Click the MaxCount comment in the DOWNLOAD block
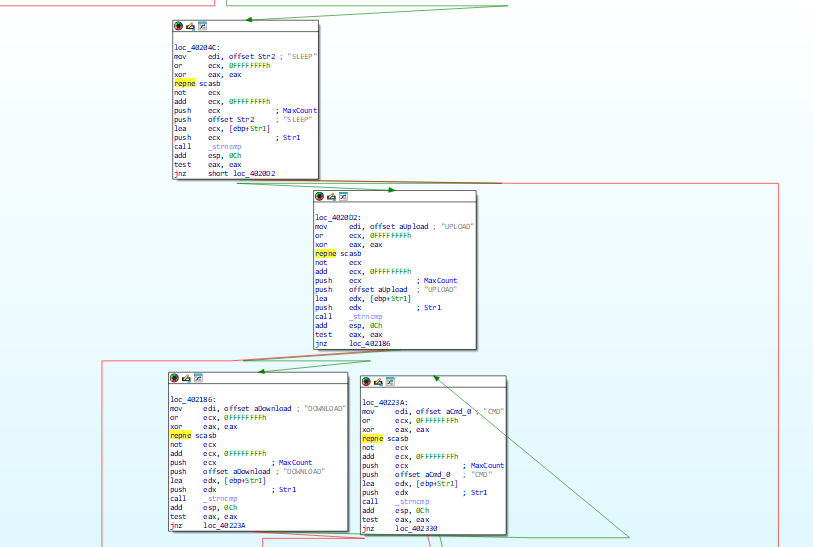The height and width of the screenshot is (547, 813). click(x=295, y=462)
